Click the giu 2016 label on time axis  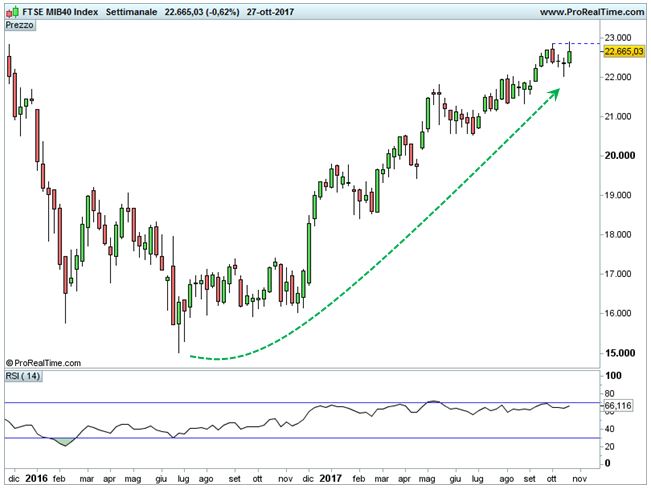161,479
